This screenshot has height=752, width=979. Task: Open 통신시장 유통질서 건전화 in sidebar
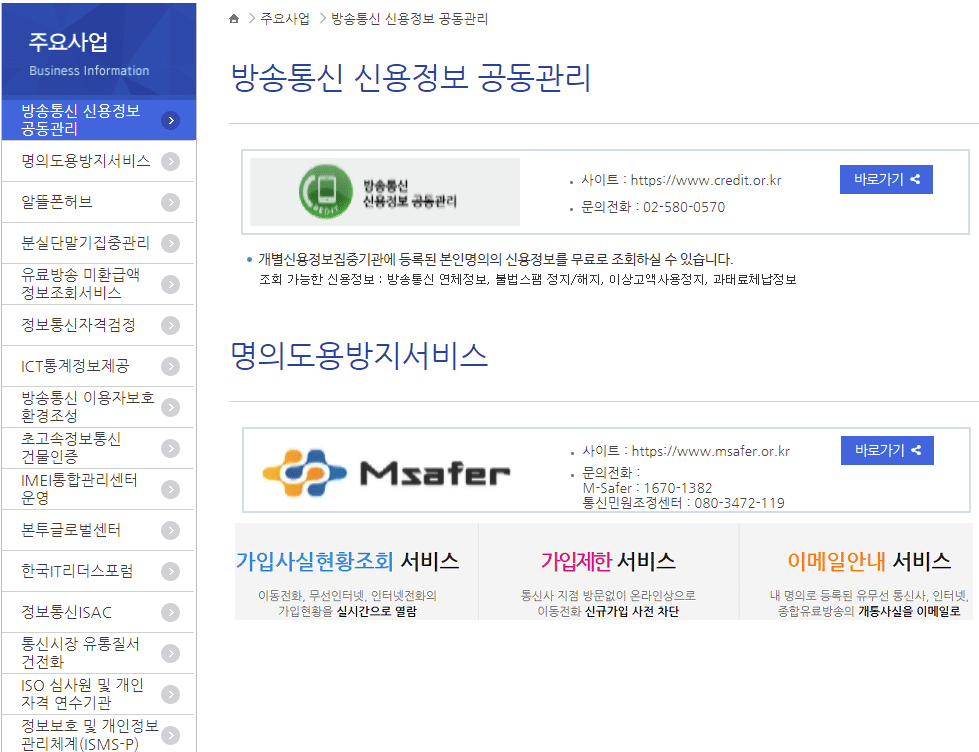click(99, 653)
